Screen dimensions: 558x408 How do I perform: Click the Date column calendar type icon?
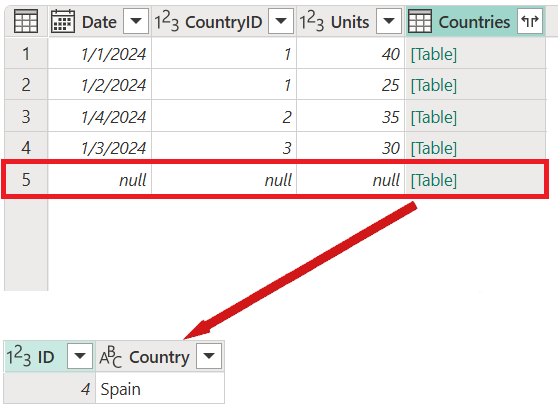pyautogui.click(x=63, y=21)
